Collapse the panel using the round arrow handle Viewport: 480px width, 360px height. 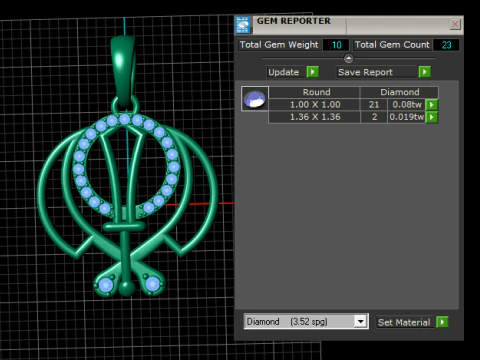pos(348,59)
